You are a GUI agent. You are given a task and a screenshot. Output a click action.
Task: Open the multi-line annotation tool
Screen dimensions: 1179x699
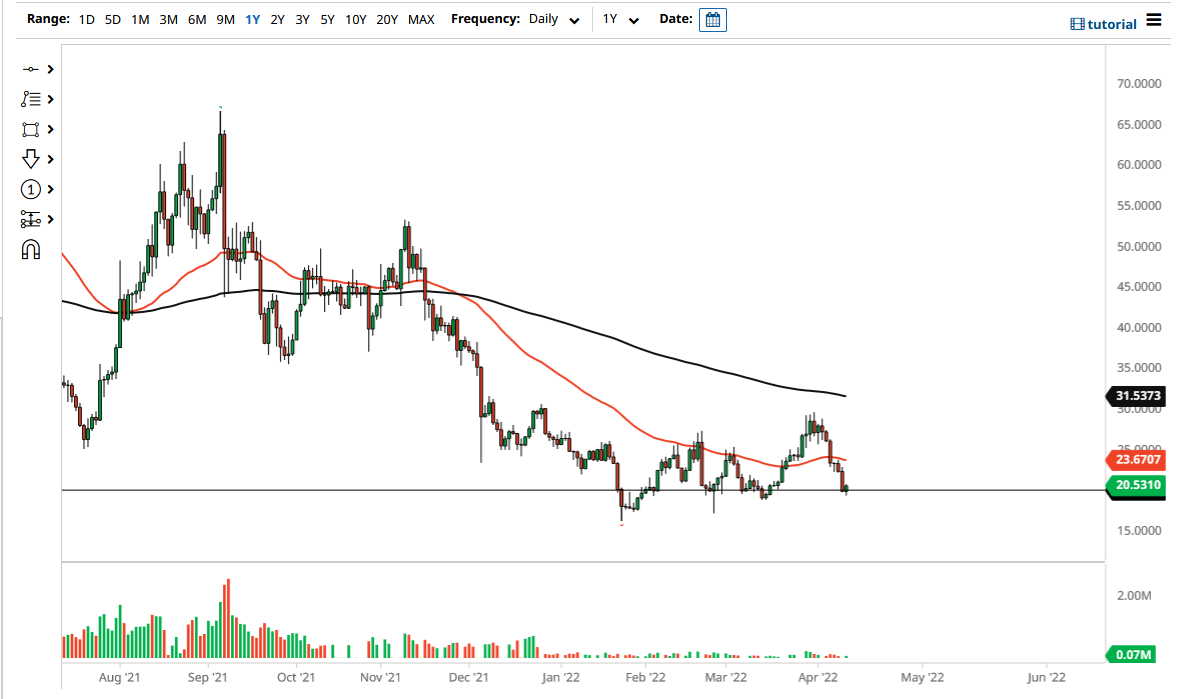coord(30,99)
